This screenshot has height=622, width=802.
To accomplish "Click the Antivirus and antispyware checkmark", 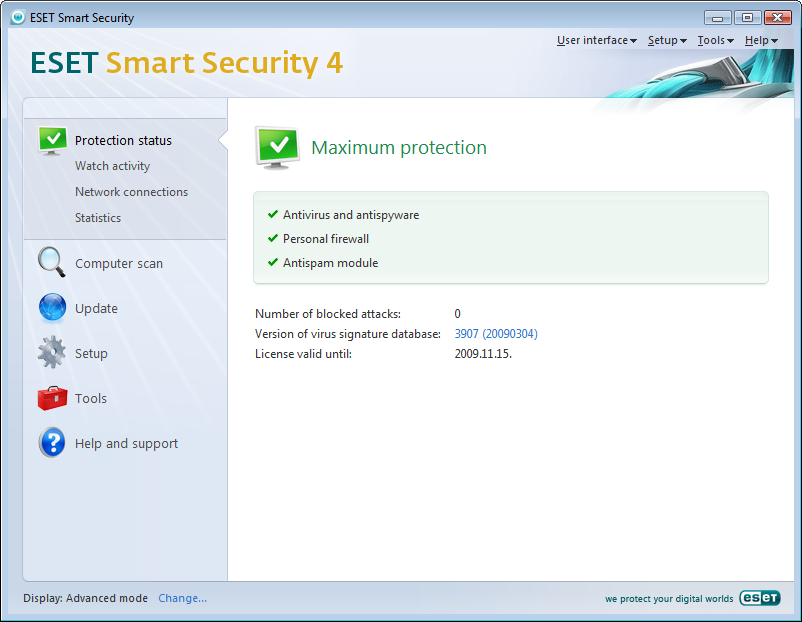I will 273,214.
